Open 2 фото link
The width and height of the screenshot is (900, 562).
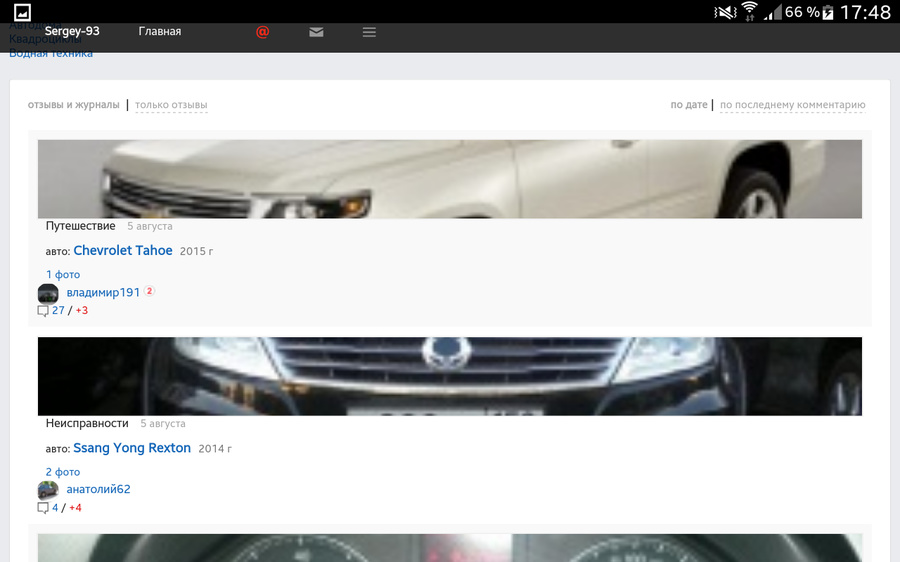click(63, 472)
